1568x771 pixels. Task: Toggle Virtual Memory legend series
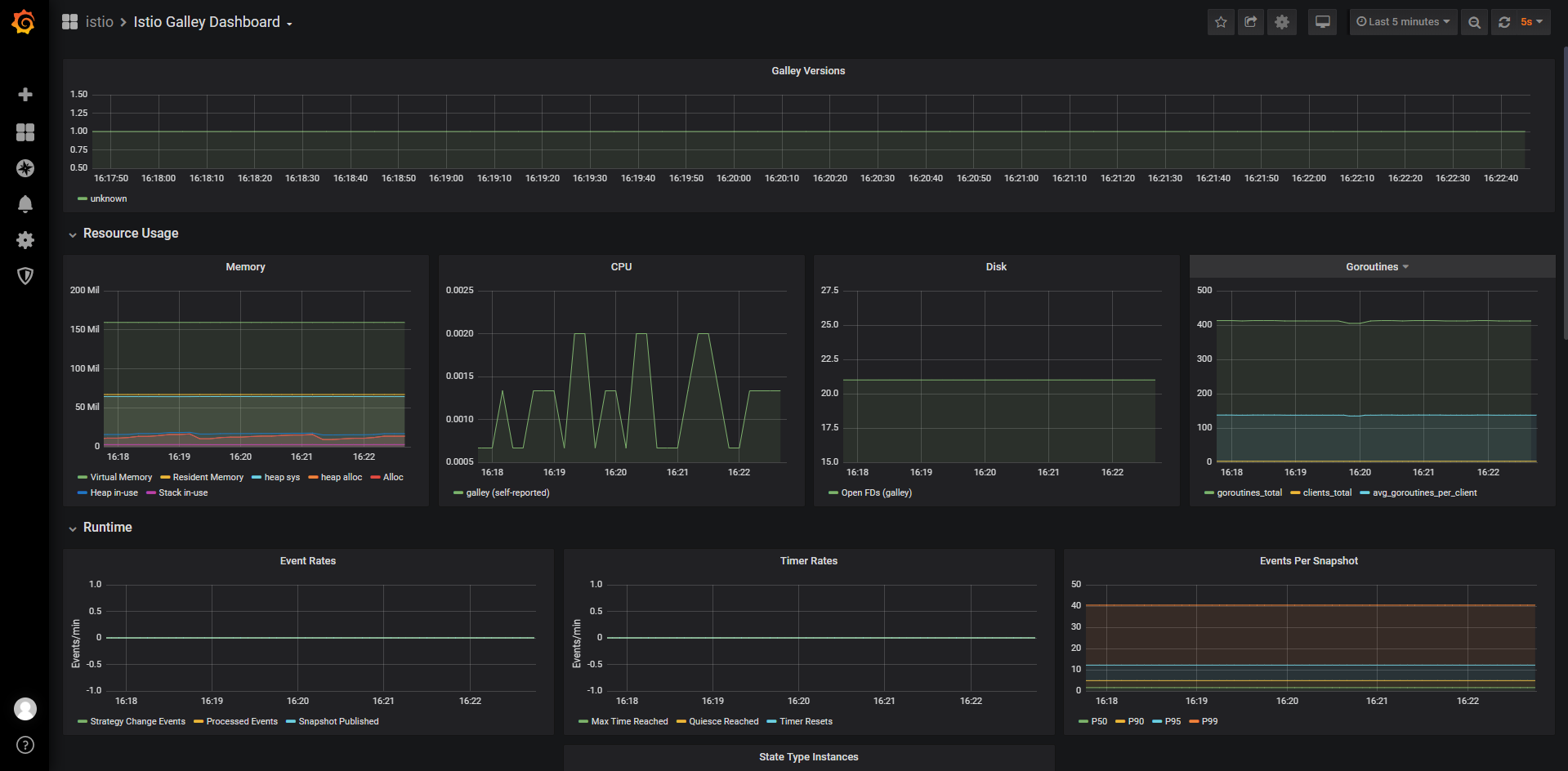[x=121, y=477]
